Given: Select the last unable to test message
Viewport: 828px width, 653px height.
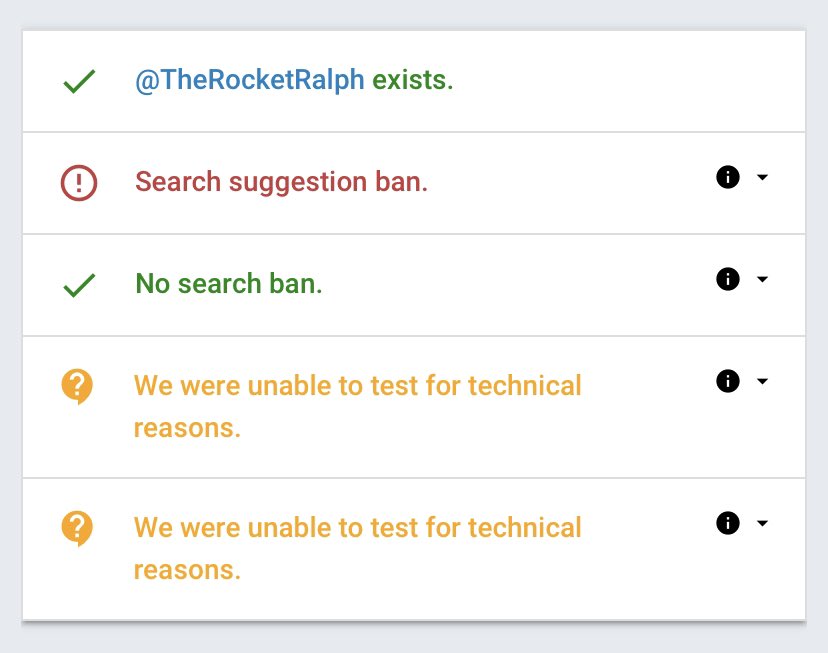Looking at the screenshot, I should tap(357, 548).
